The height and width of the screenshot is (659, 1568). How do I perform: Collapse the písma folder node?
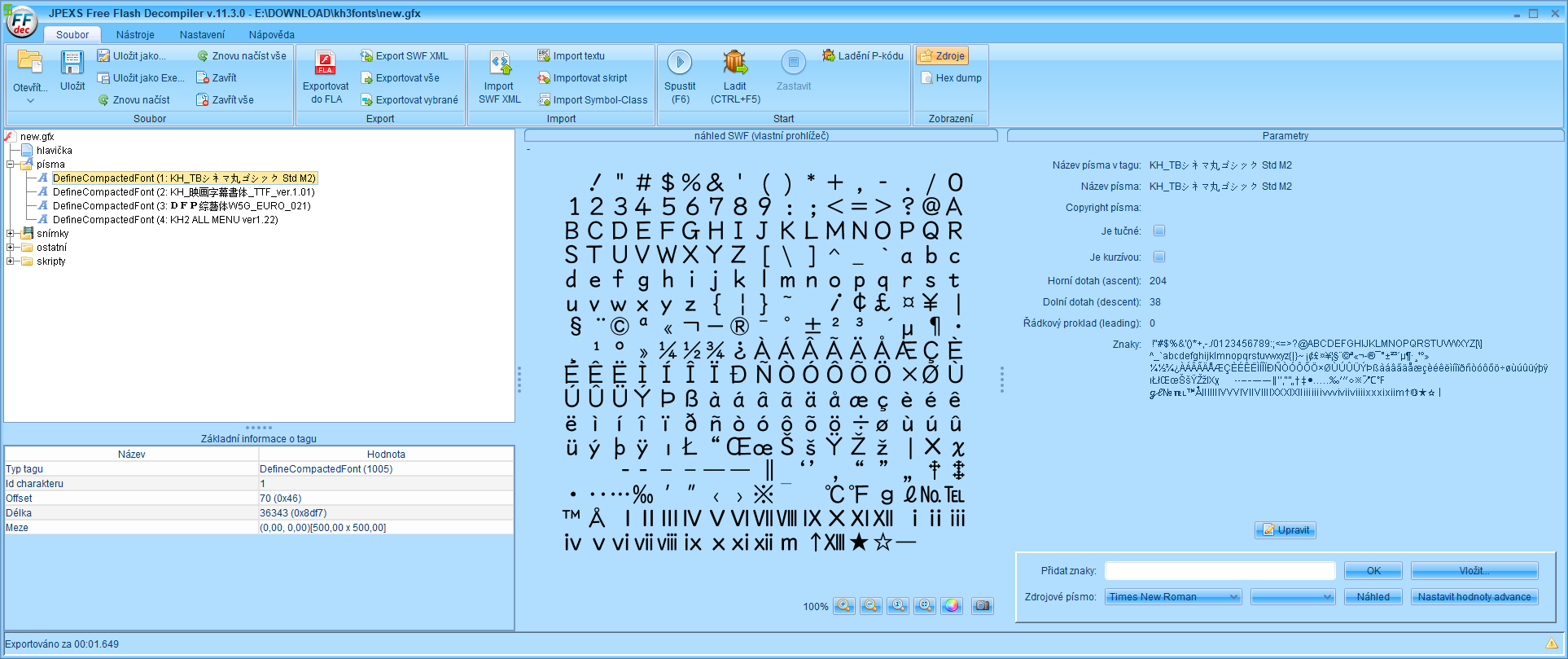[11, 165]
